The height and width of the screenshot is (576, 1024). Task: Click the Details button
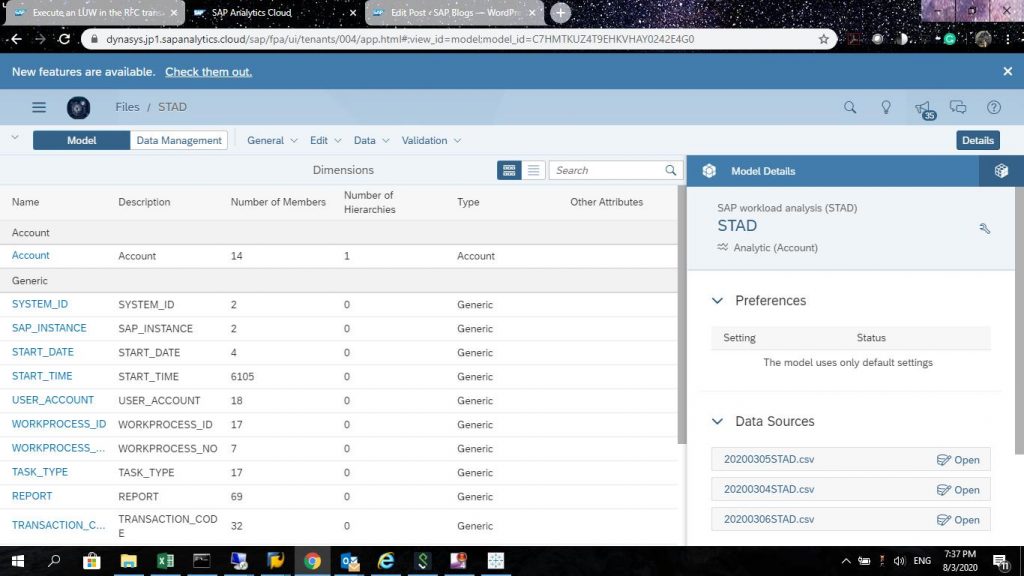[x=978, y=140]
